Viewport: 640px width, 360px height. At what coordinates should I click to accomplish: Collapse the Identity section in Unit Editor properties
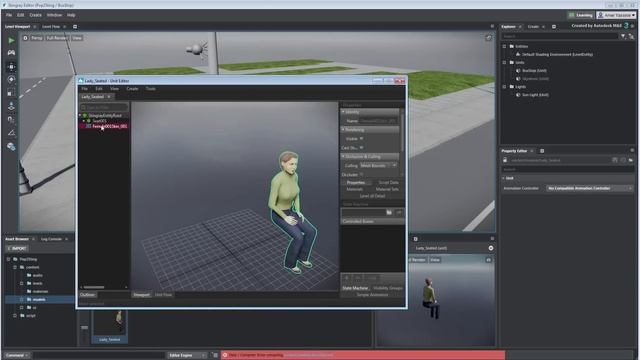[x=370, y=111]
